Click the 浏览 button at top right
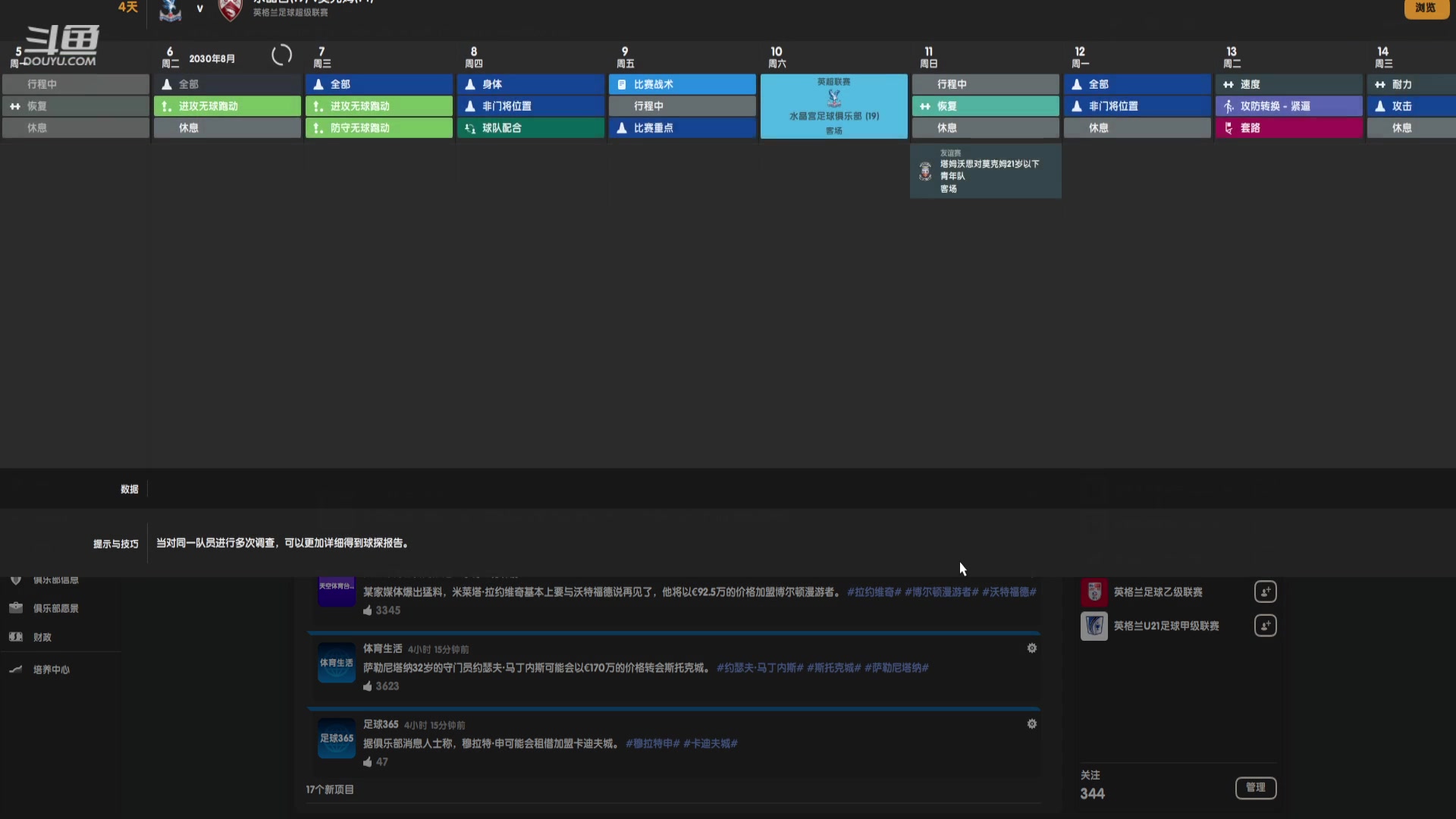This screenshot has width=1456, height=819. (1426, 8)
